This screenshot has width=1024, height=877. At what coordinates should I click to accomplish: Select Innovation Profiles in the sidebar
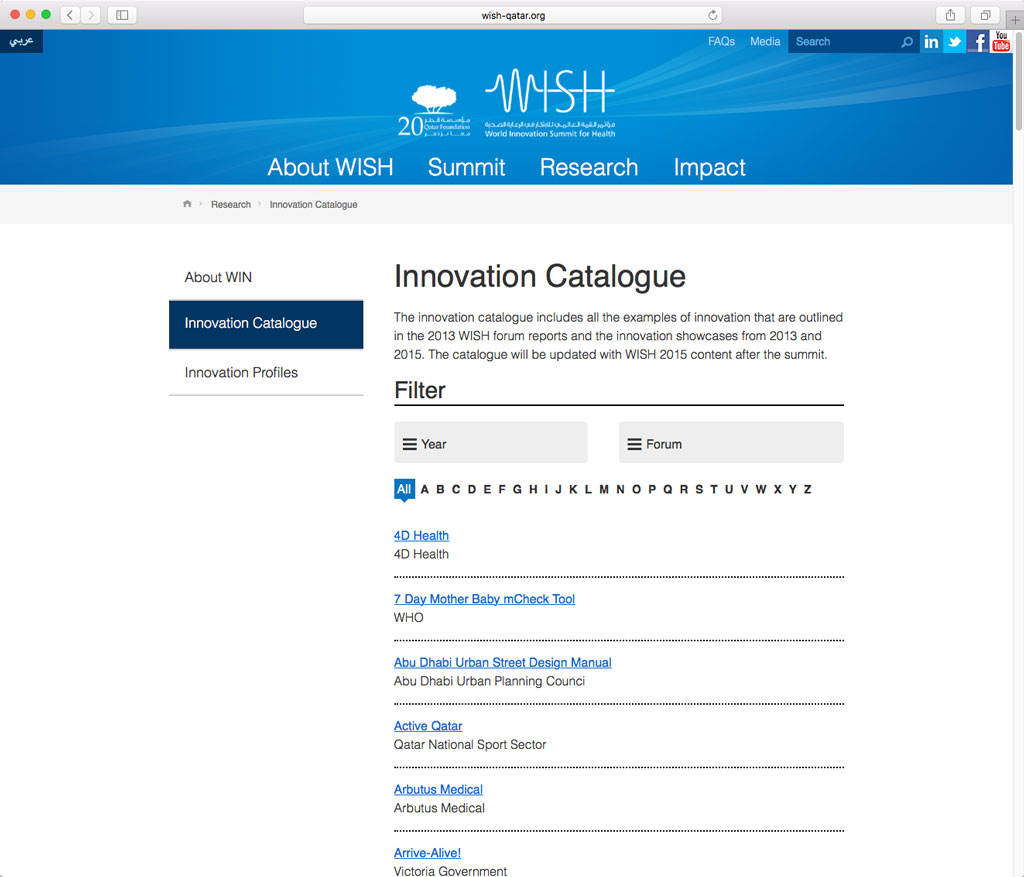coord(266,372)
